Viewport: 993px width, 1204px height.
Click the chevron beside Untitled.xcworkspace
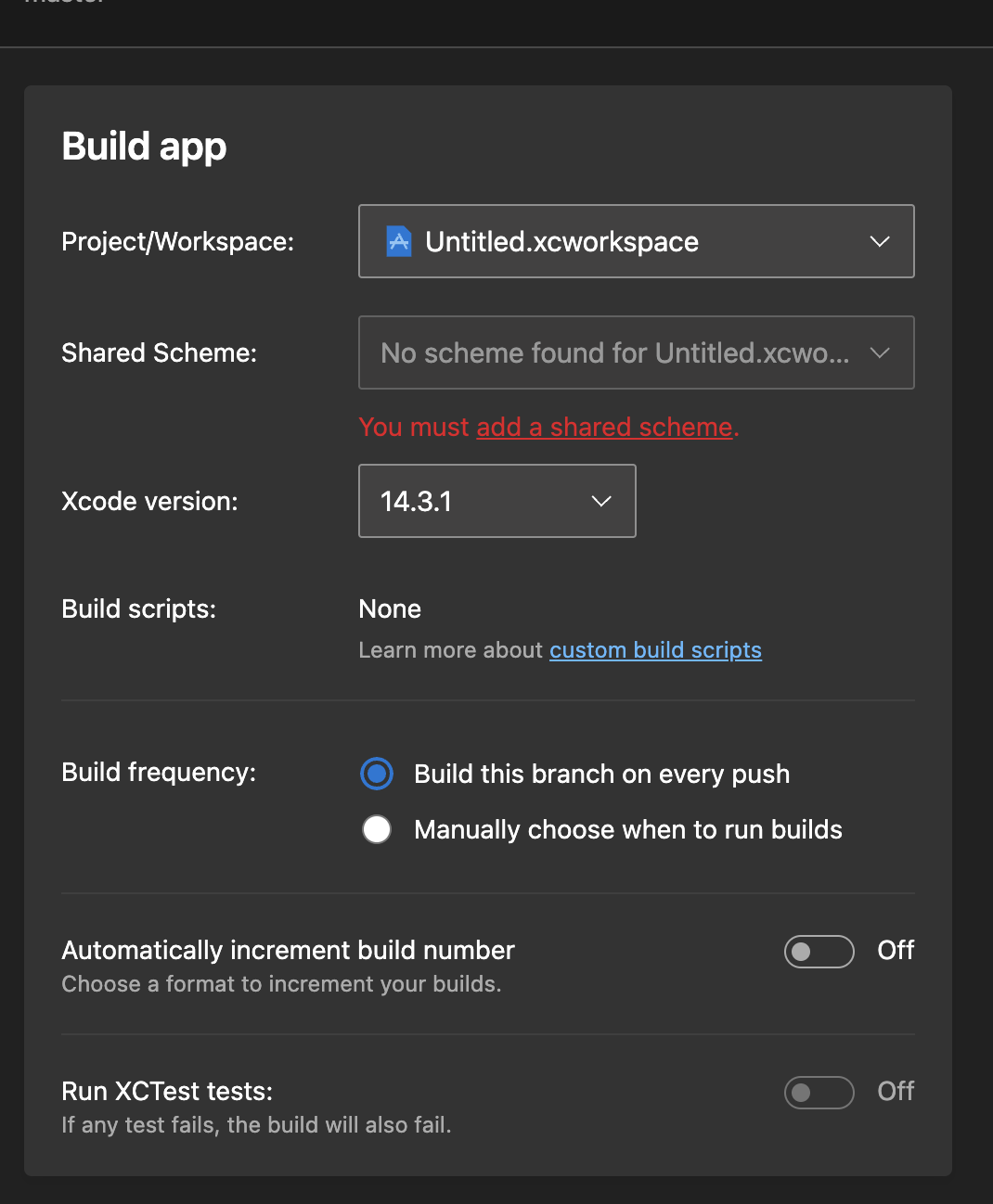[878, 241]
